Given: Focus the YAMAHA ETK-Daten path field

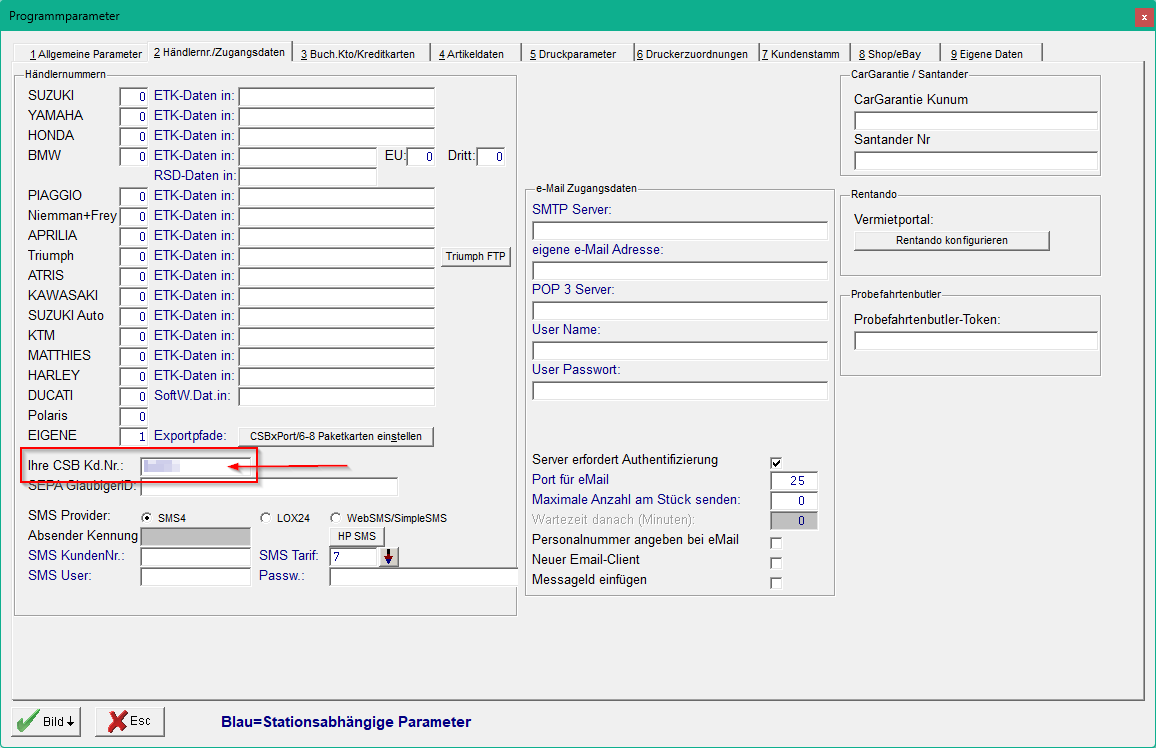Looking at the screenshot, I should (337, 116).
